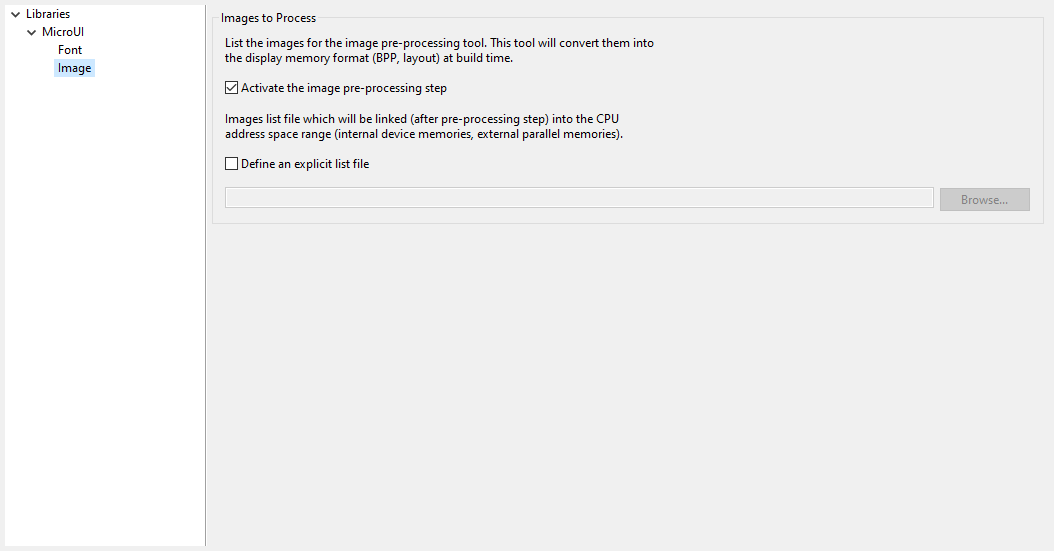This screenshot has height=551, width=1054.
Task: Click the "List the images for the image pre-processing tool" line
Action: [439, 44]
